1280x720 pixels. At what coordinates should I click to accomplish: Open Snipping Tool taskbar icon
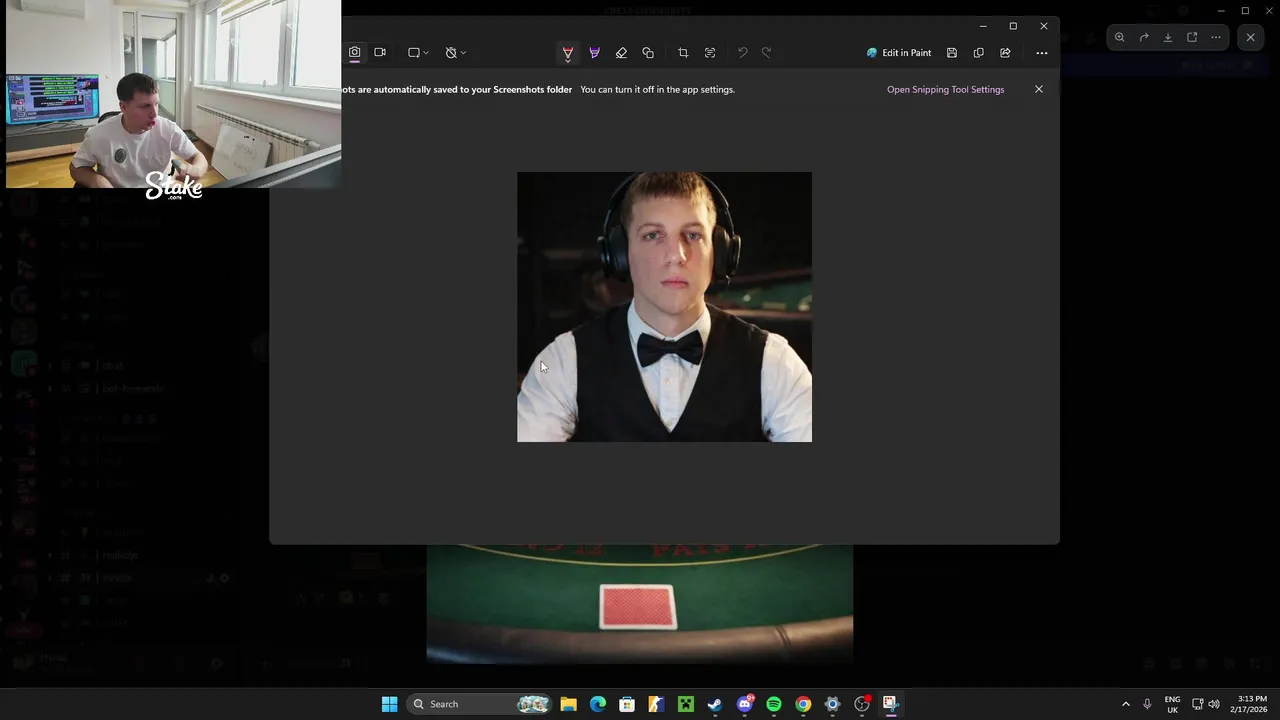pos(890,704)
